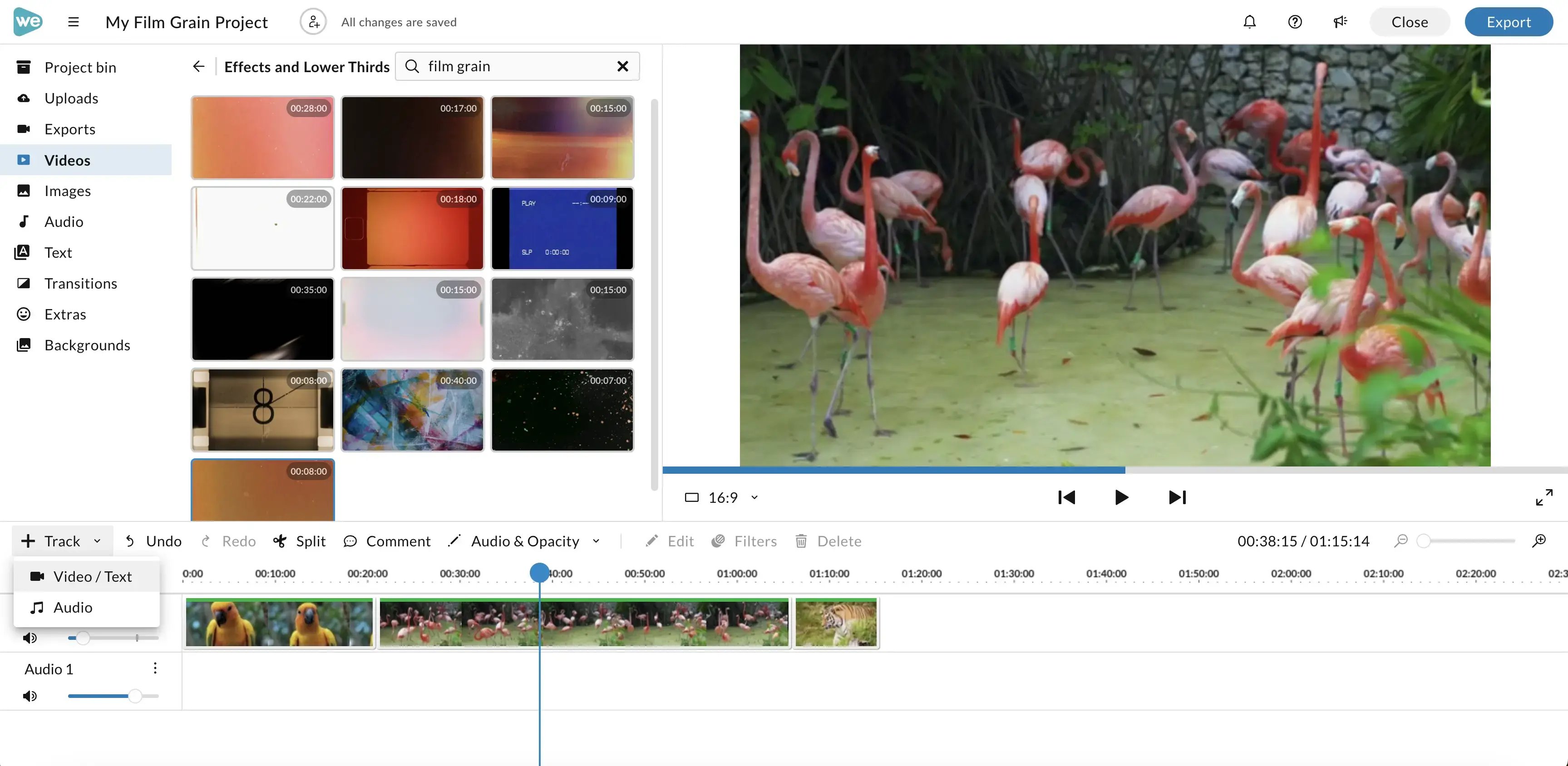This screenshot has width=1568, height=766.
Task: Open the hamburger menu
Action: tap(74, 22)
